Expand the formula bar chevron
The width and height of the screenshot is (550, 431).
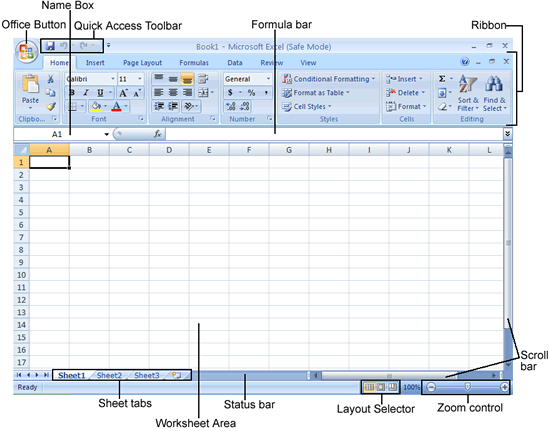(508, 134)
